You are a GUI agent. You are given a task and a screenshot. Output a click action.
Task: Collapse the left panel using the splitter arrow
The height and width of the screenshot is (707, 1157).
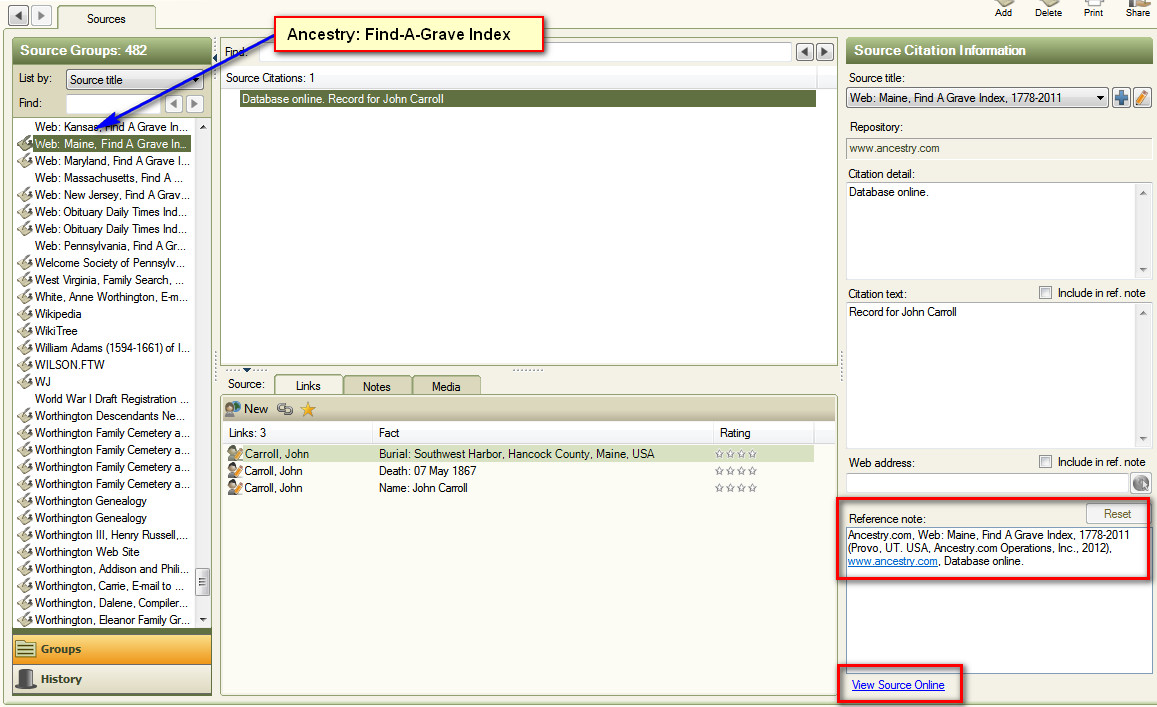215,57
